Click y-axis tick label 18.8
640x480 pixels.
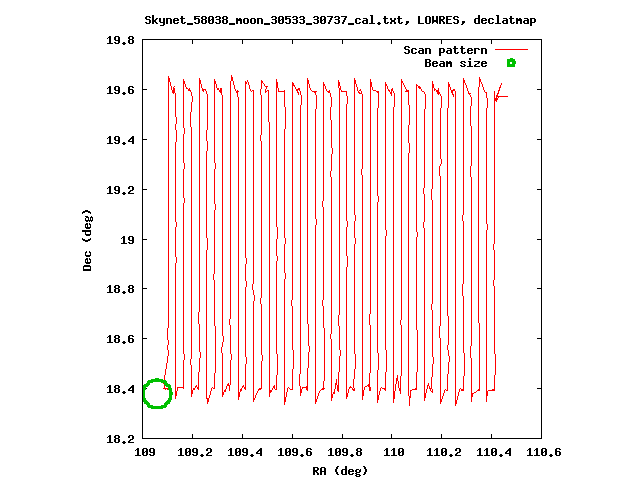click(120, 289)
